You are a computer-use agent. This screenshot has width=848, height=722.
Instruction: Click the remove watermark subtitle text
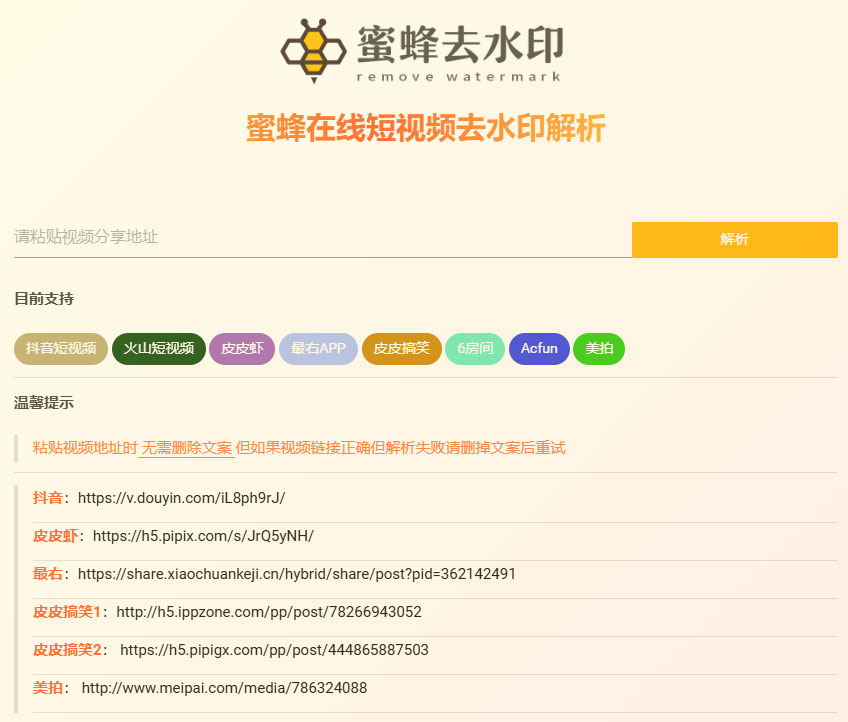point(459,77)
